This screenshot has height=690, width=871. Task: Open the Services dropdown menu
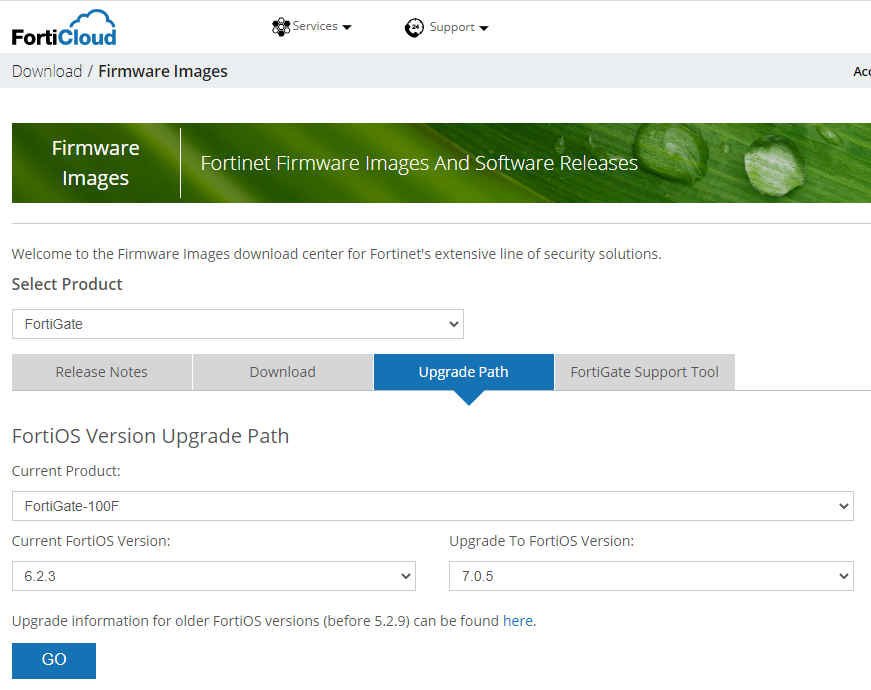click(312, 27)
